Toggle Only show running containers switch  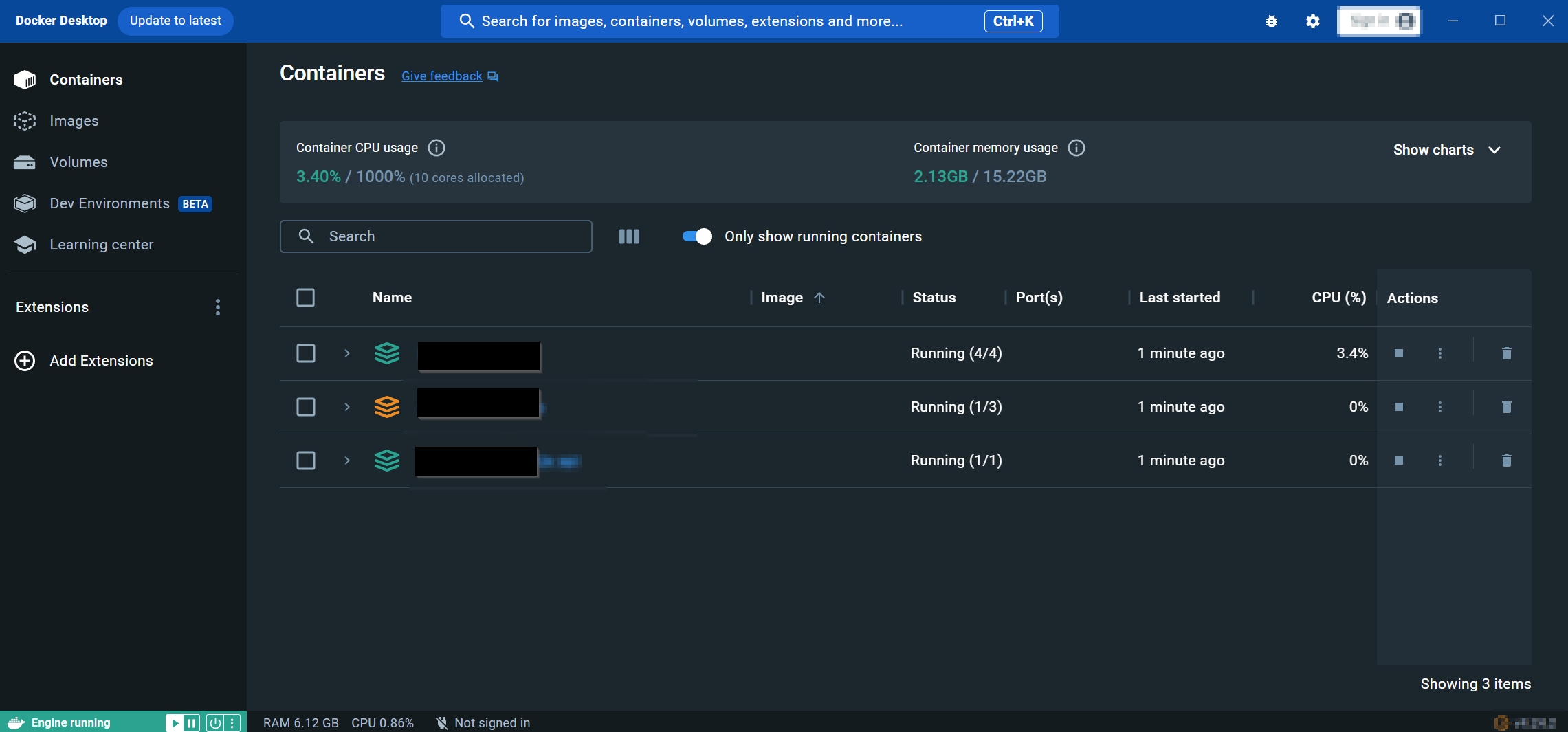[x=697, y=236]
